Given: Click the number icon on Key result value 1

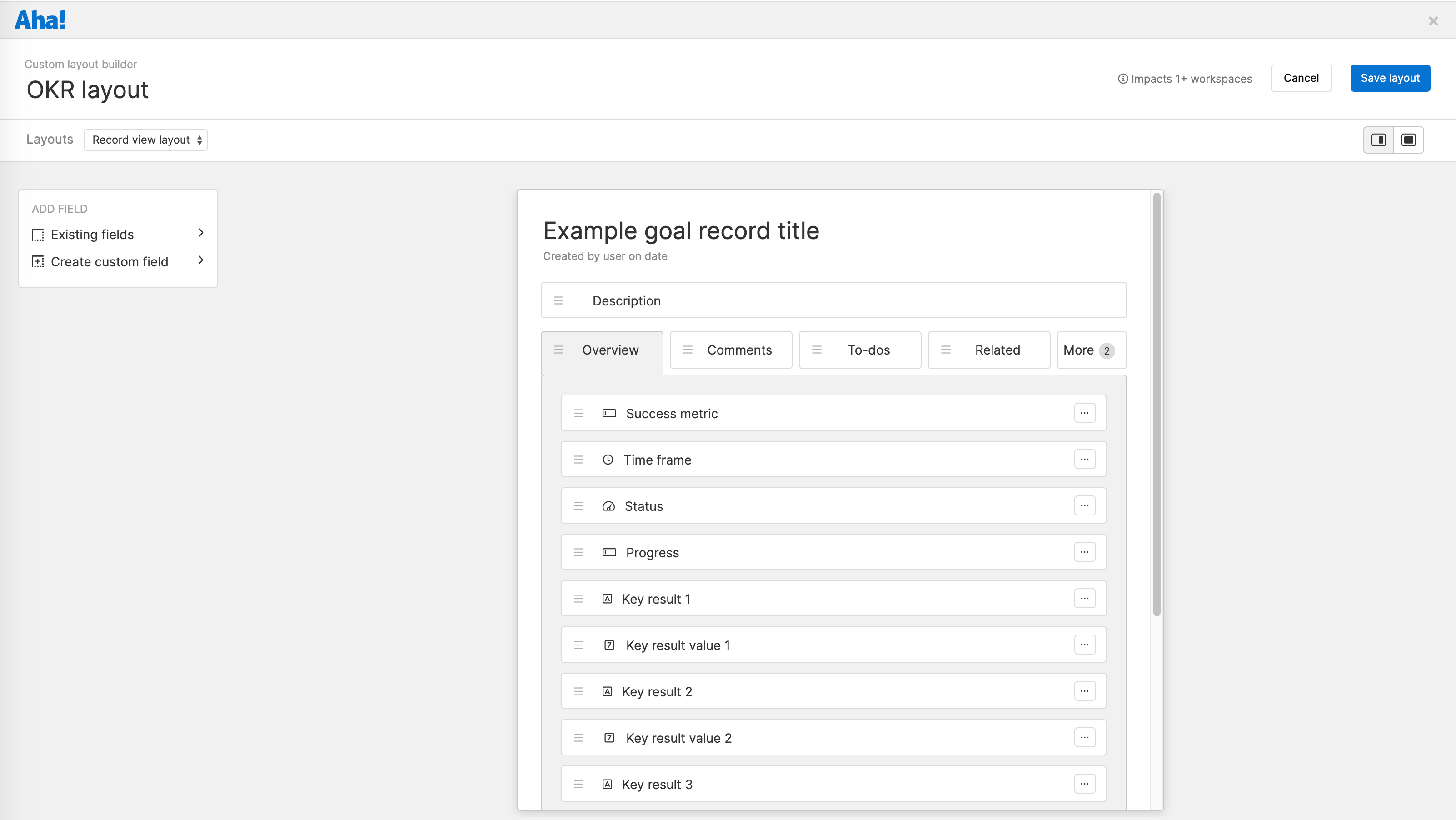Looking at the screenshot, I should [609, 645].
